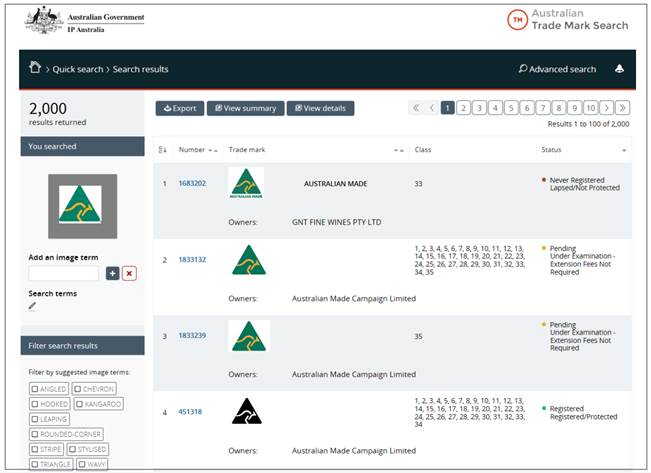Add image term with plus button
Screen dimensions: 651x473
click(113, 273)
